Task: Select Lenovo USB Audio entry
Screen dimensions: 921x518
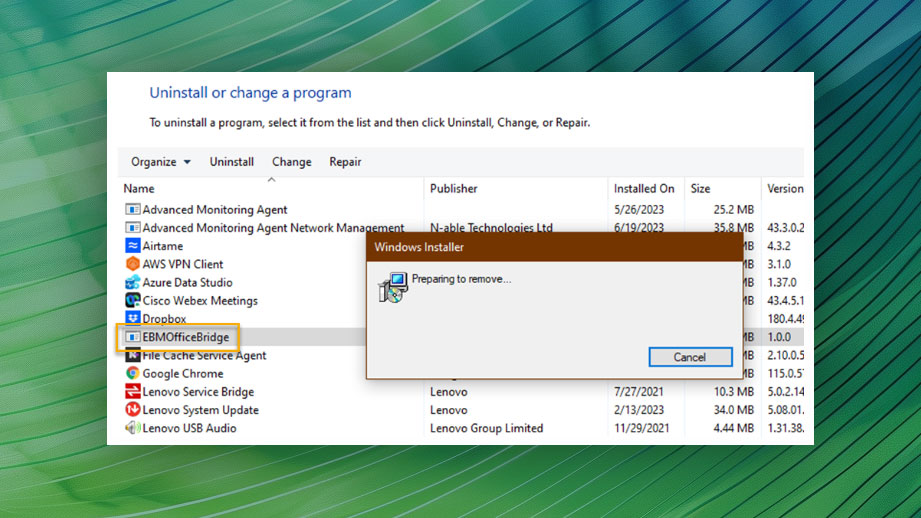Action: click(x=189, y=428)
